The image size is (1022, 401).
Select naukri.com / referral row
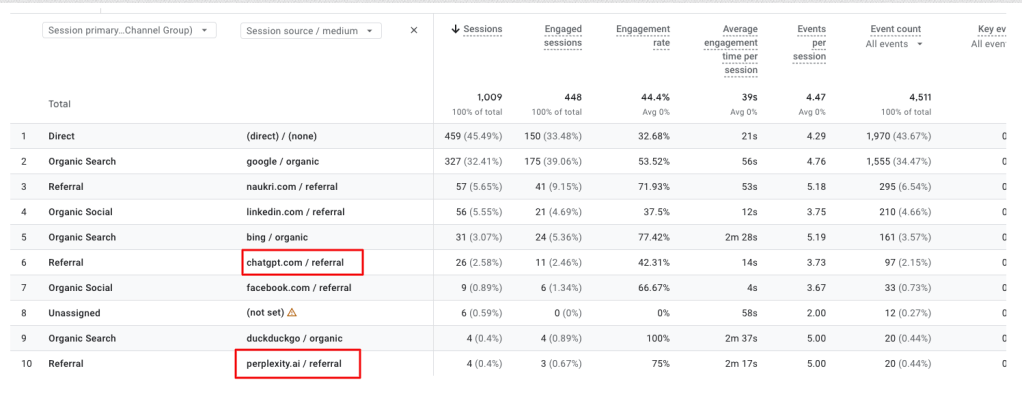pos(298,186)
